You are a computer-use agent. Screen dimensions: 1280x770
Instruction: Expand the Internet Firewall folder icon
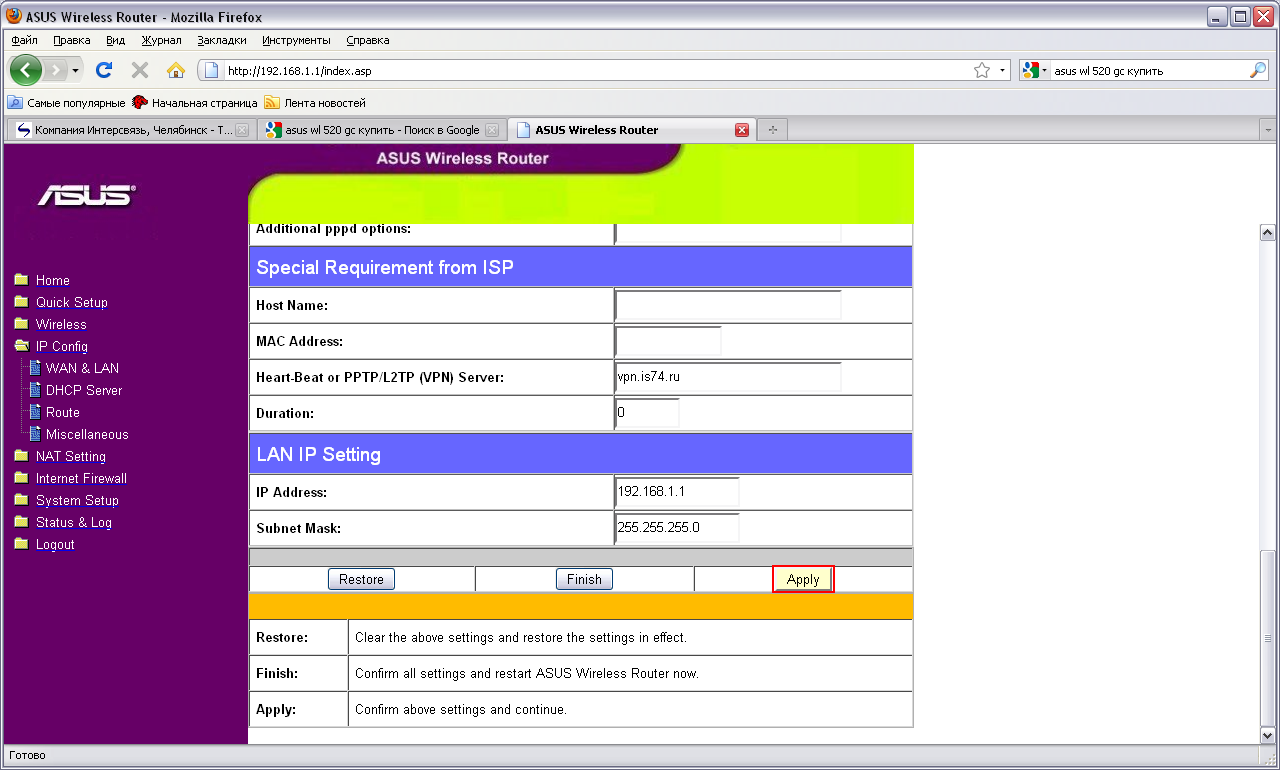21,478
